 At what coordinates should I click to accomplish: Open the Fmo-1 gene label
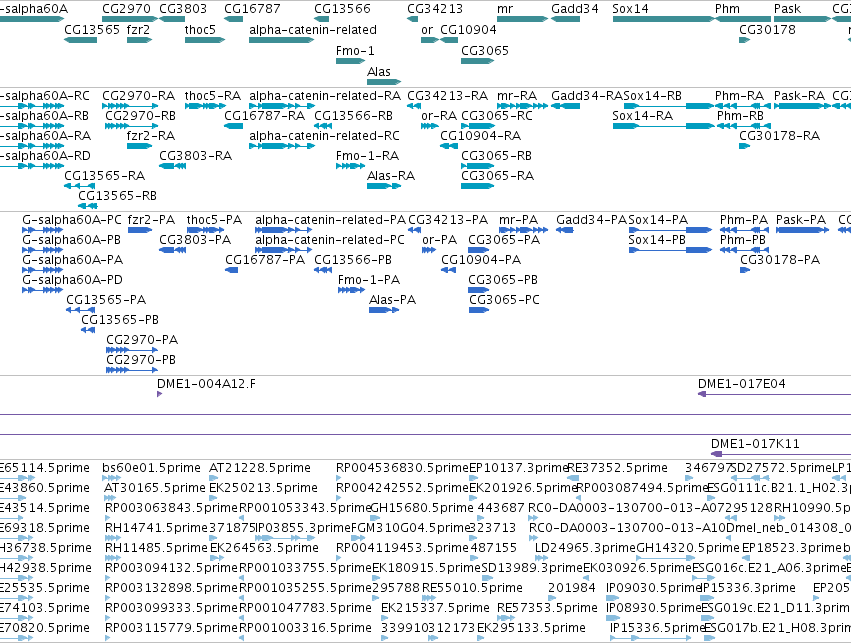click(x=355, y=50)
